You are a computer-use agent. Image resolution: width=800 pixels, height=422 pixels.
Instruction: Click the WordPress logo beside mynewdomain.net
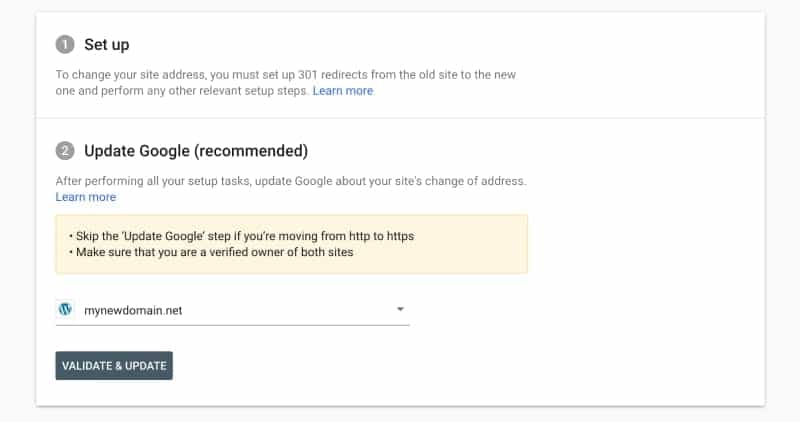(65, 310)
